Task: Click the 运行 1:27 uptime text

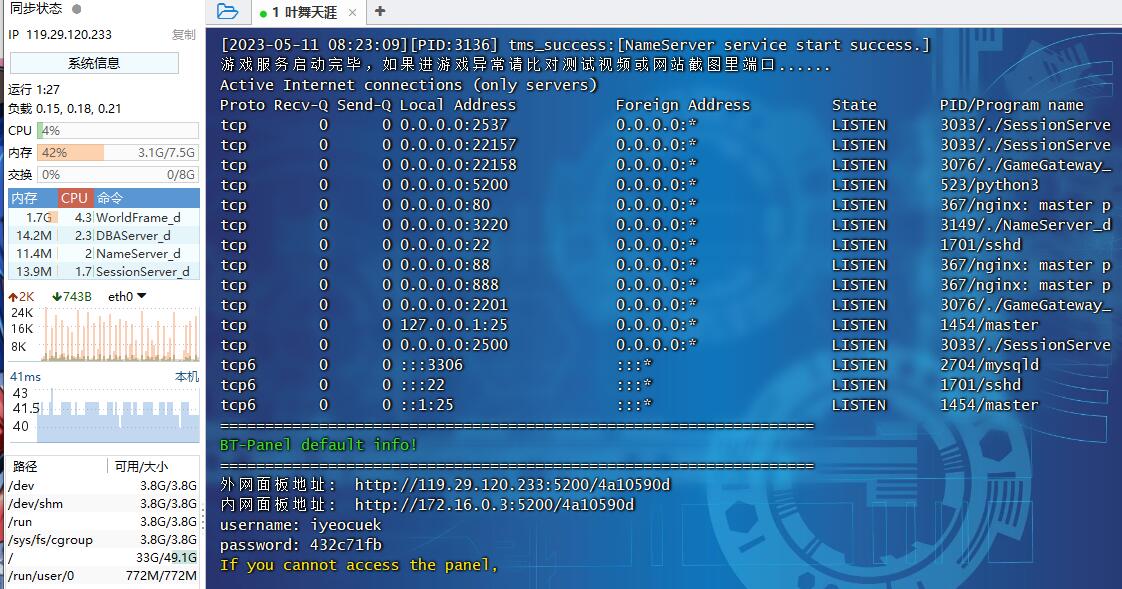Action: [x=34, y=89]
